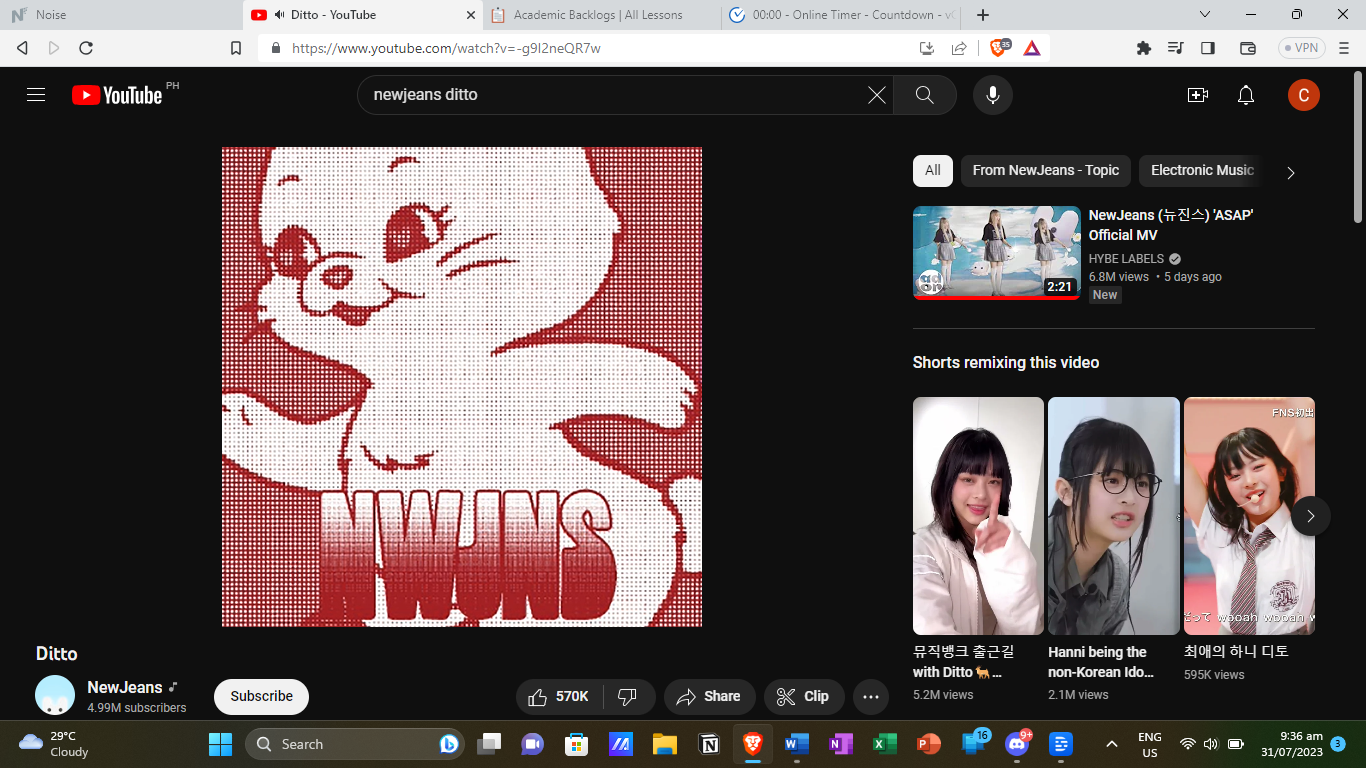Viewport: 1366px width, 768px height.
Task: Install the app via address bar icon
Action: (927, 48)
